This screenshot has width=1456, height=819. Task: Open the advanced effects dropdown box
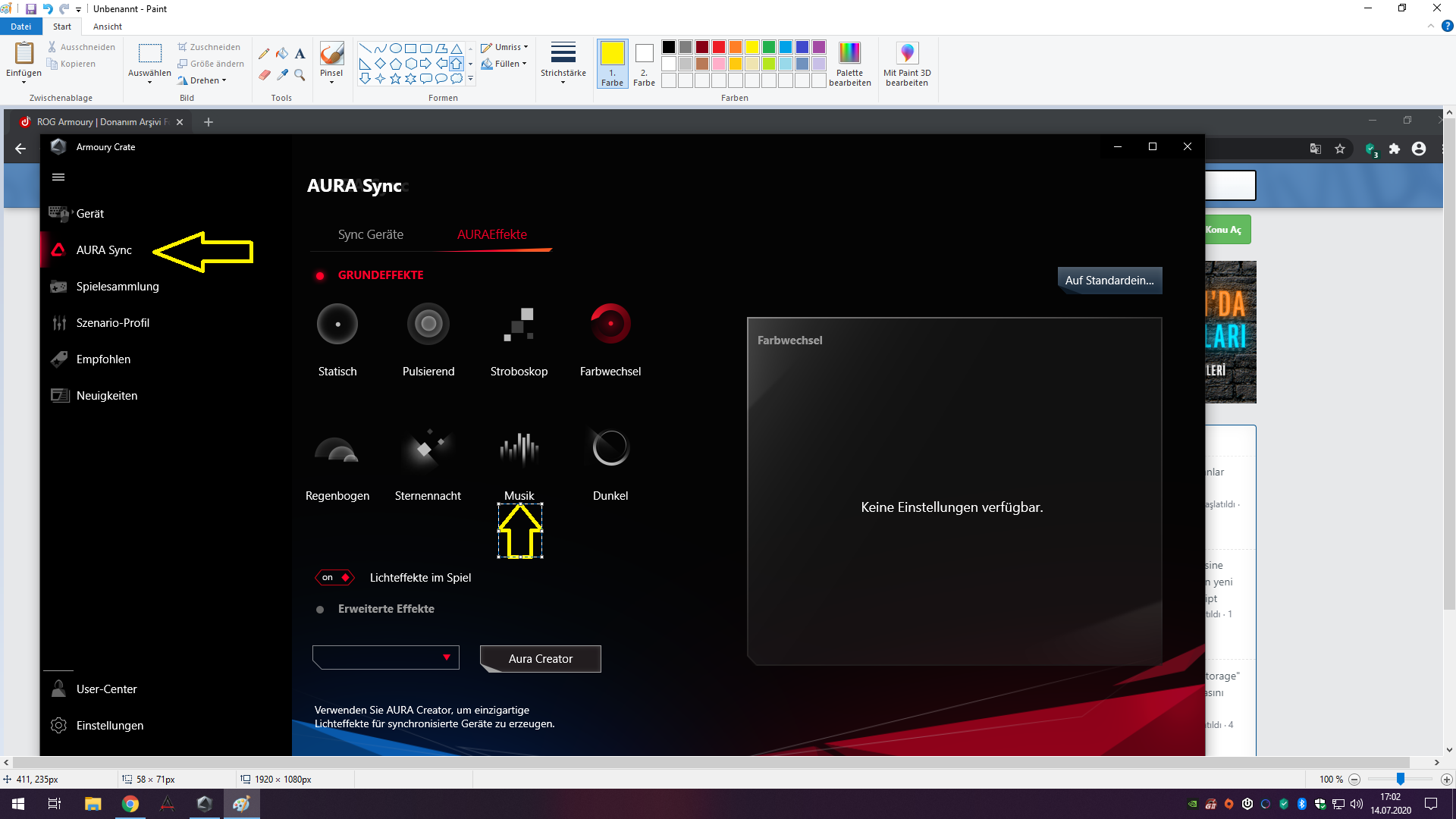(x=386, y=658)
